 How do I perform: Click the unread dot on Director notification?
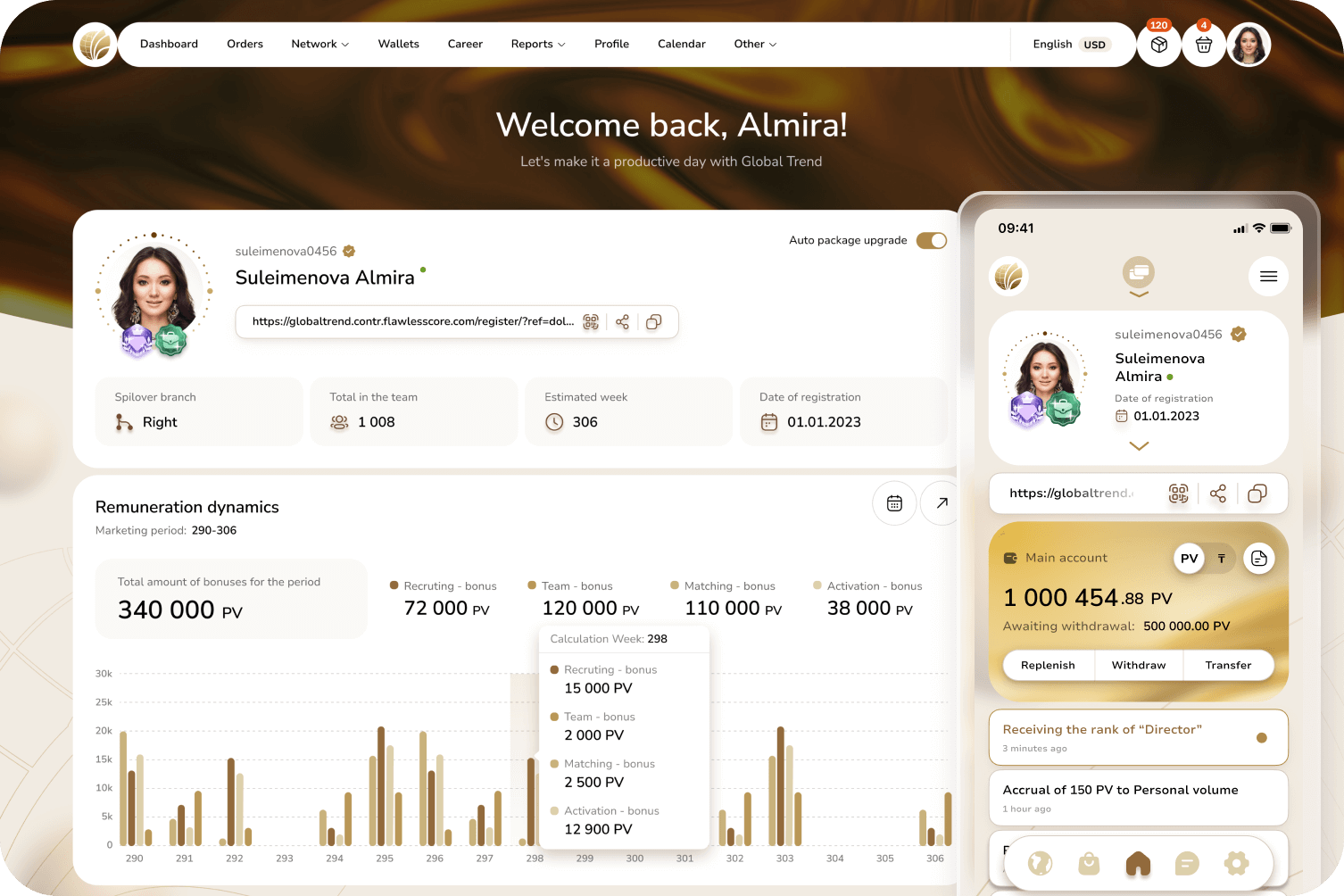point(1262,738)
